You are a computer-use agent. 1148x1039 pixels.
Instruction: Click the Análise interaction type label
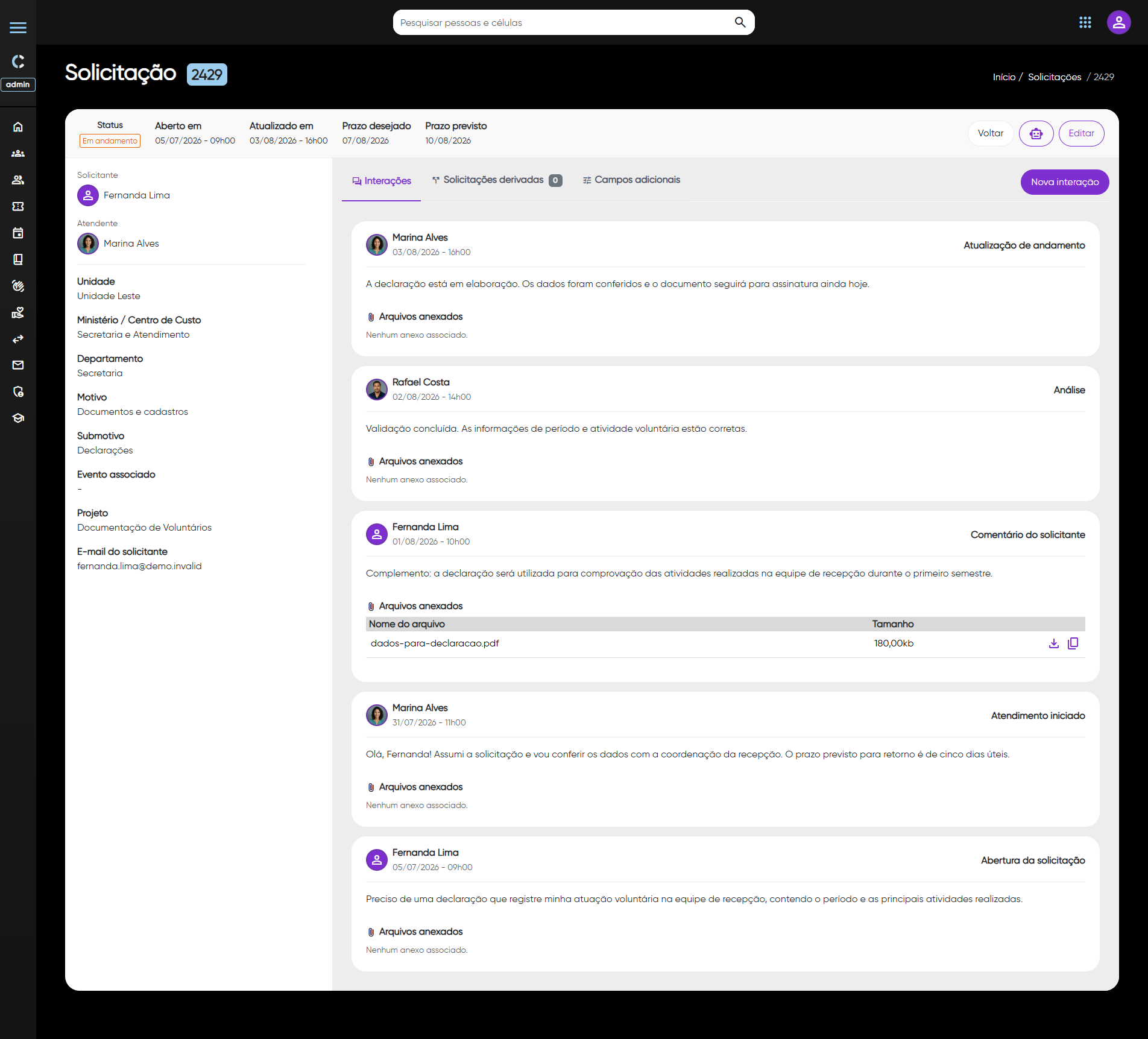point(1069,390)
